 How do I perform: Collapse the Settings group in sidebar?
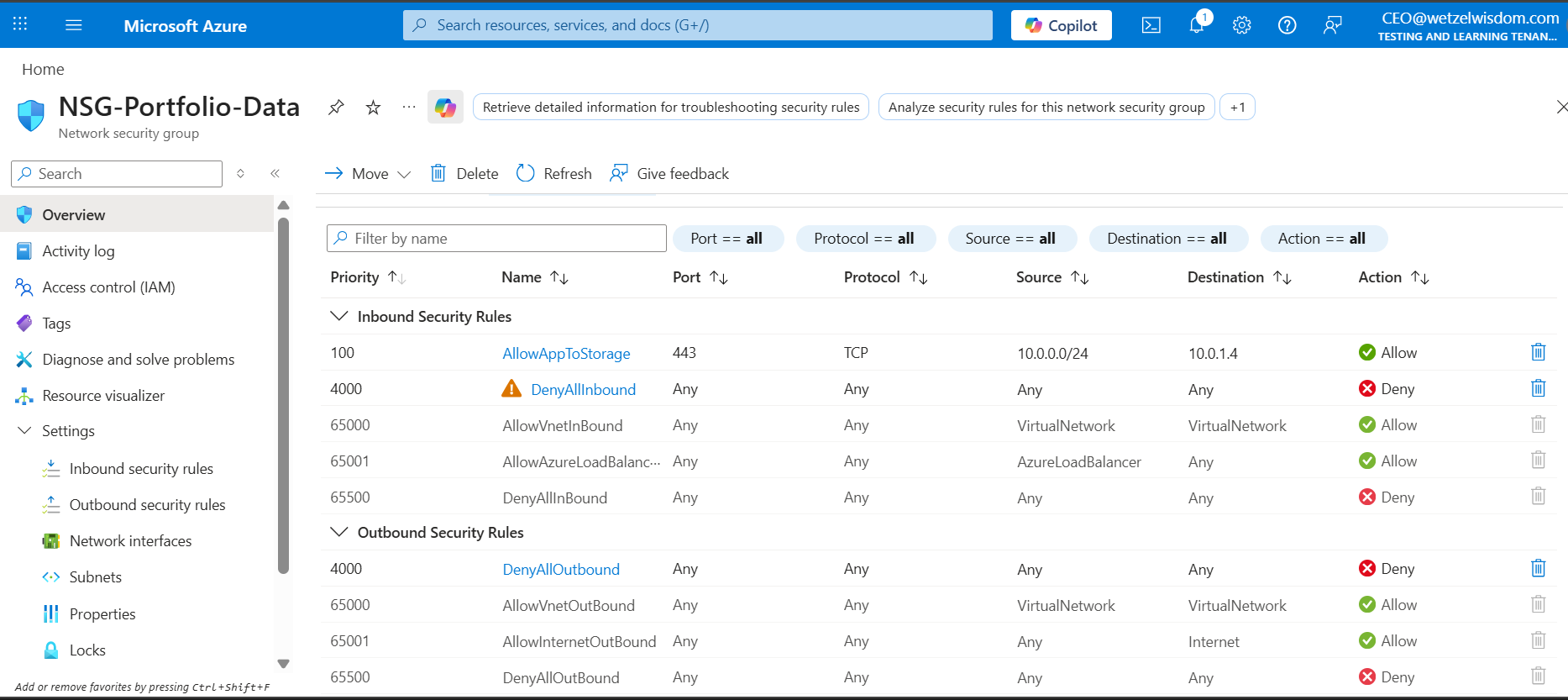click(24, 430)
